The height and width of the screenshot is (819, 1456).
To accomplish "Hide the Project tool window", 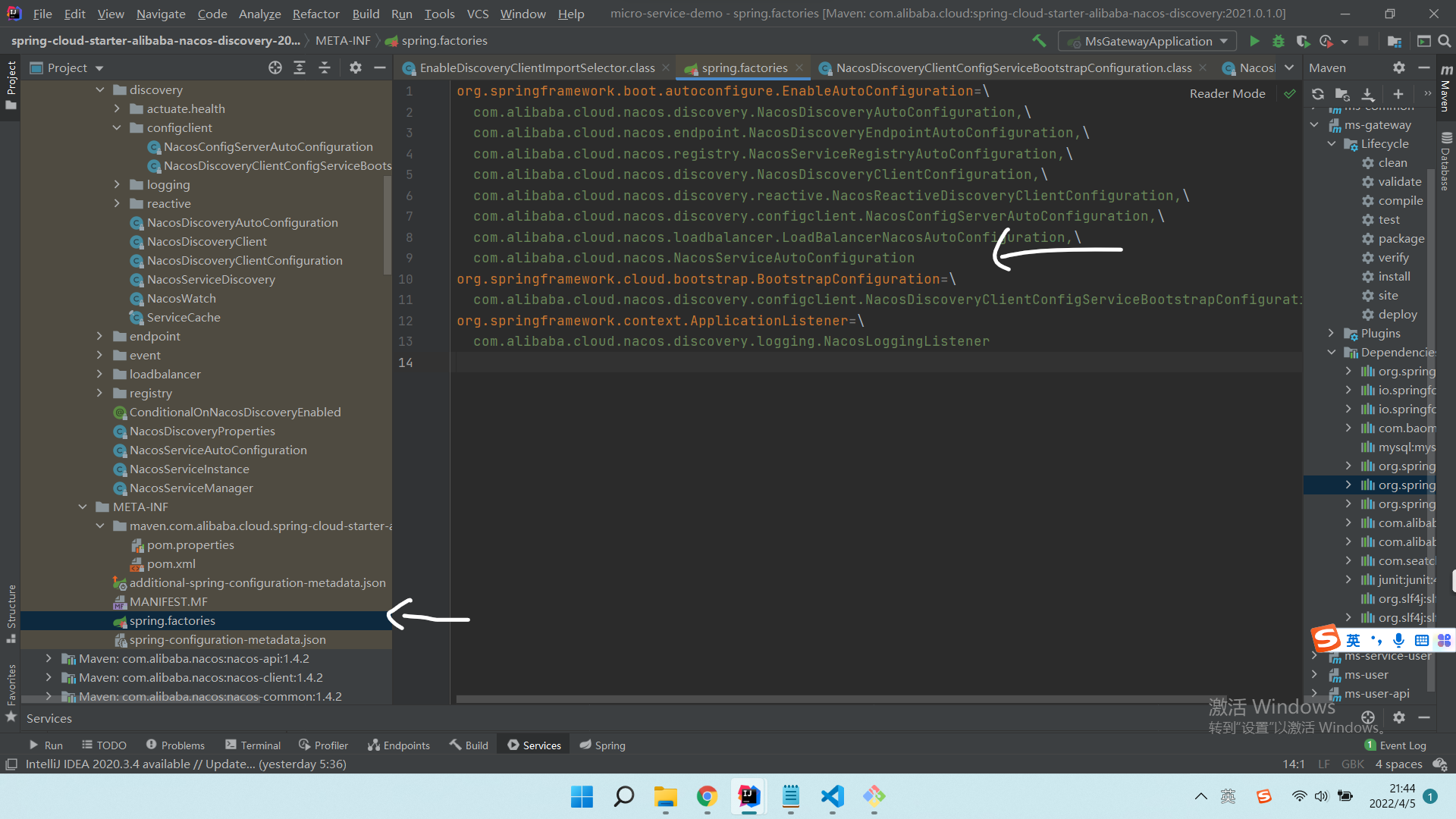I will 380,67.
